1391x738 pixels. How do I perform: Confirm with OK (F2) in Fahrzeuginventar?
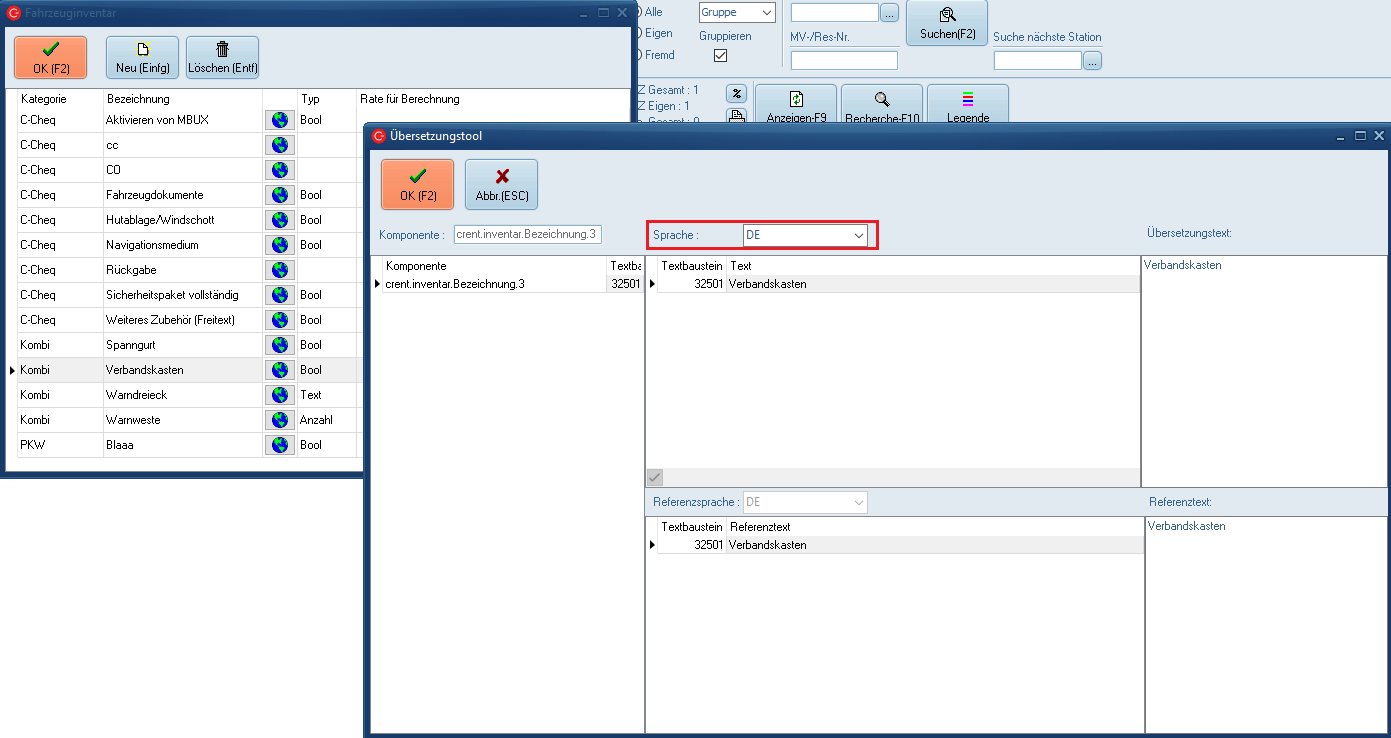point(51,57)
